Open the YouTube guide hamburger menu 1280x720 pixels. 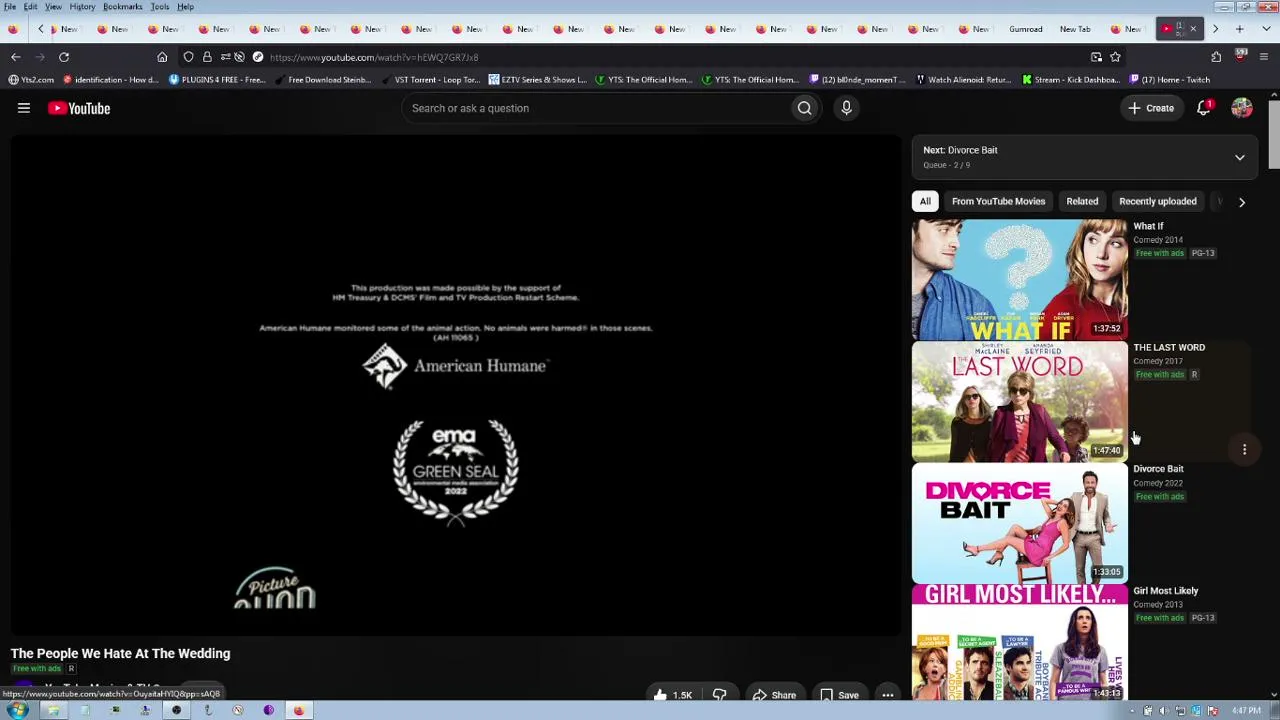[24, 108]
